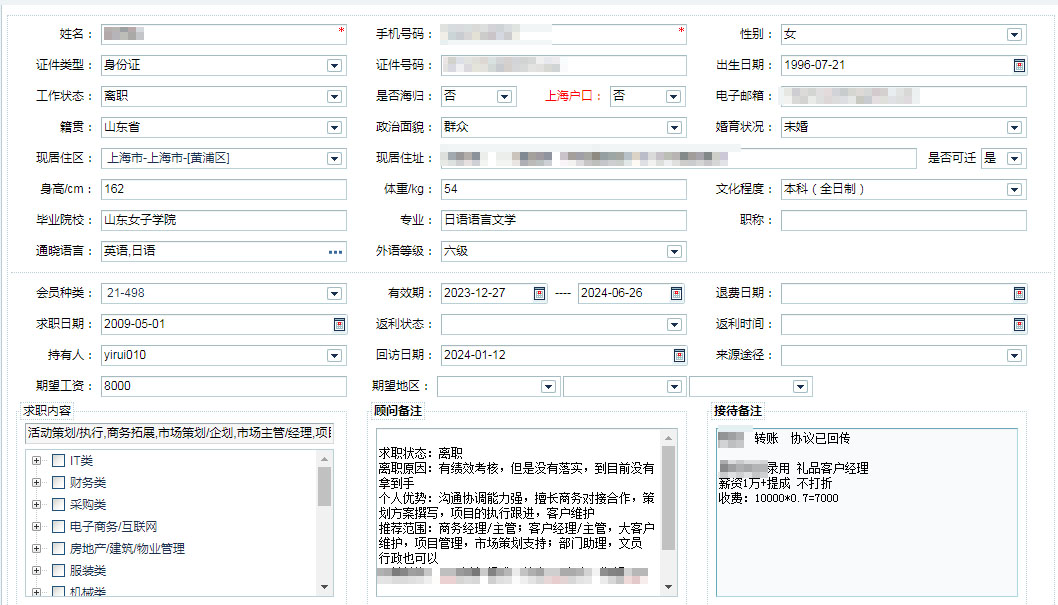The image size is (1058, 605).
Task: Open the first 期望地区 dropdown
Action: (548, 386)
